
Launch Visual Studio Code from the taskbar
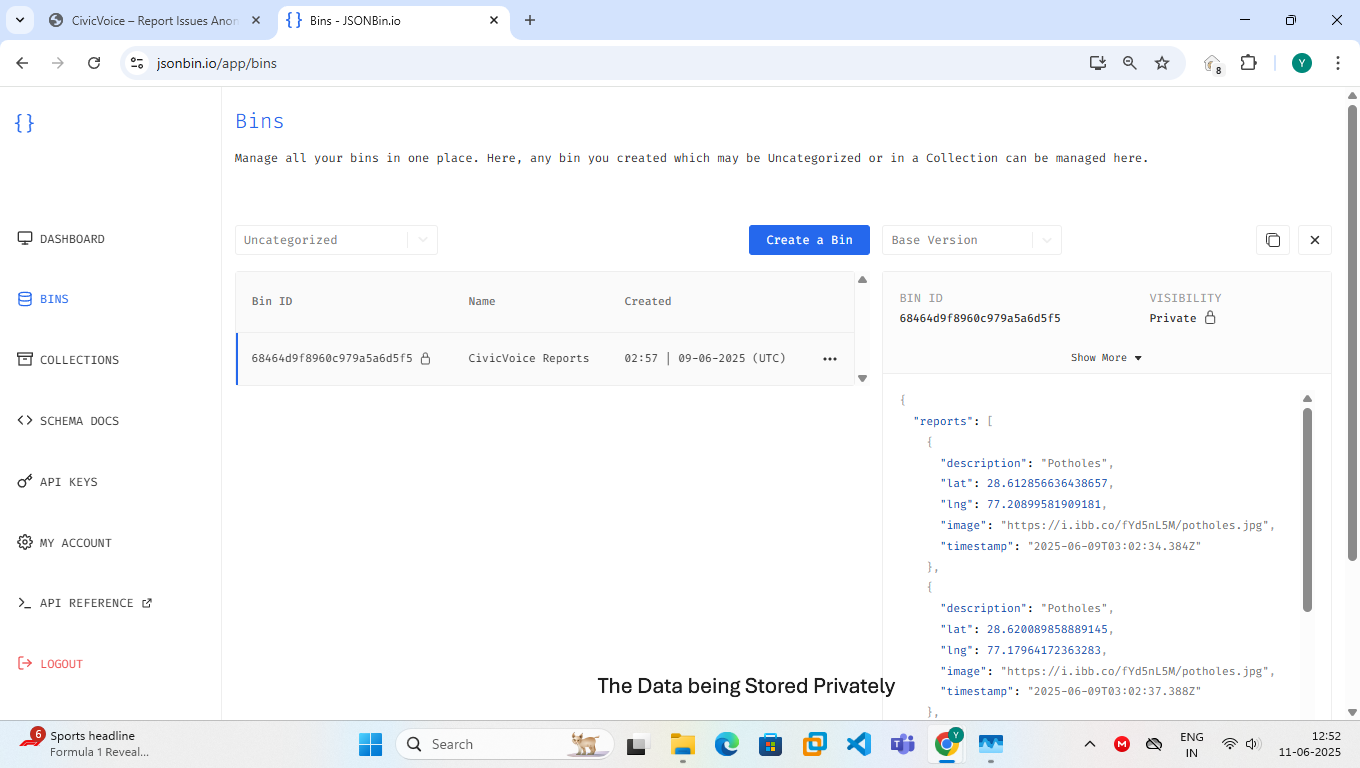(859, 744)
